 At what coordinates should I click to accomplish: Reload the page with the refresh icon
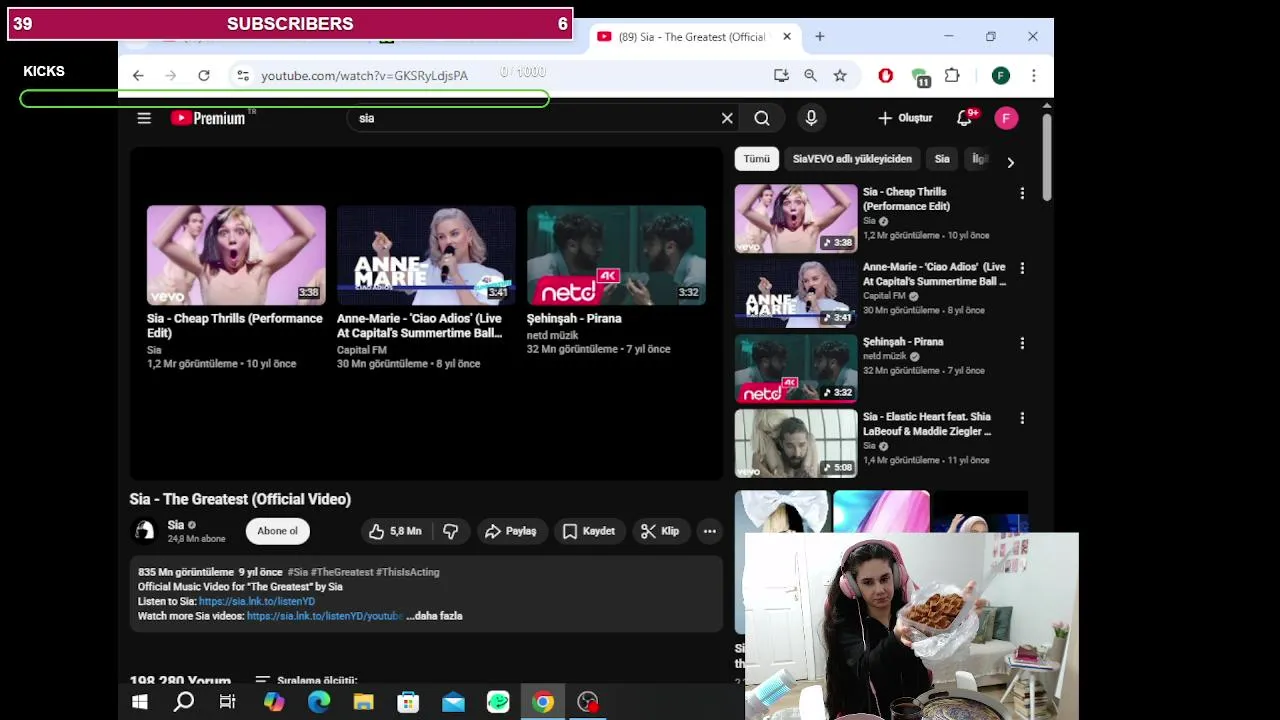(204, 76)
